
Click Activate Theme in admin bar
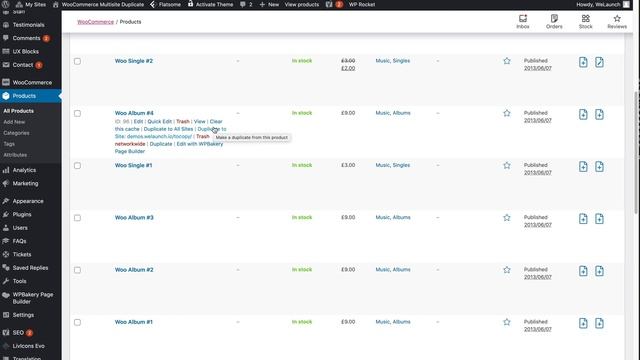[210, 4]
